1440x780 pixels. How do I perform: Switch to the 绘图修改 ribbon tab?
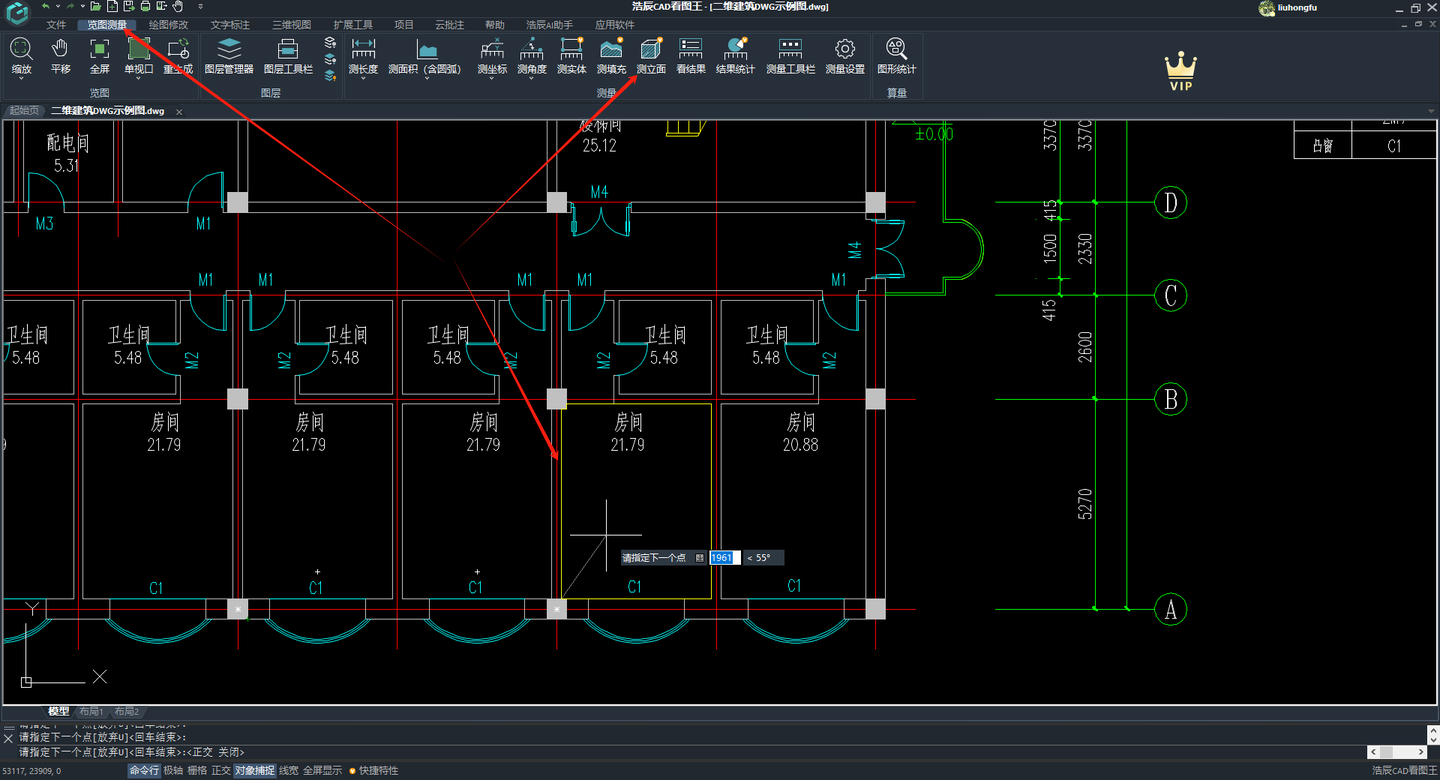coord(168,24)
